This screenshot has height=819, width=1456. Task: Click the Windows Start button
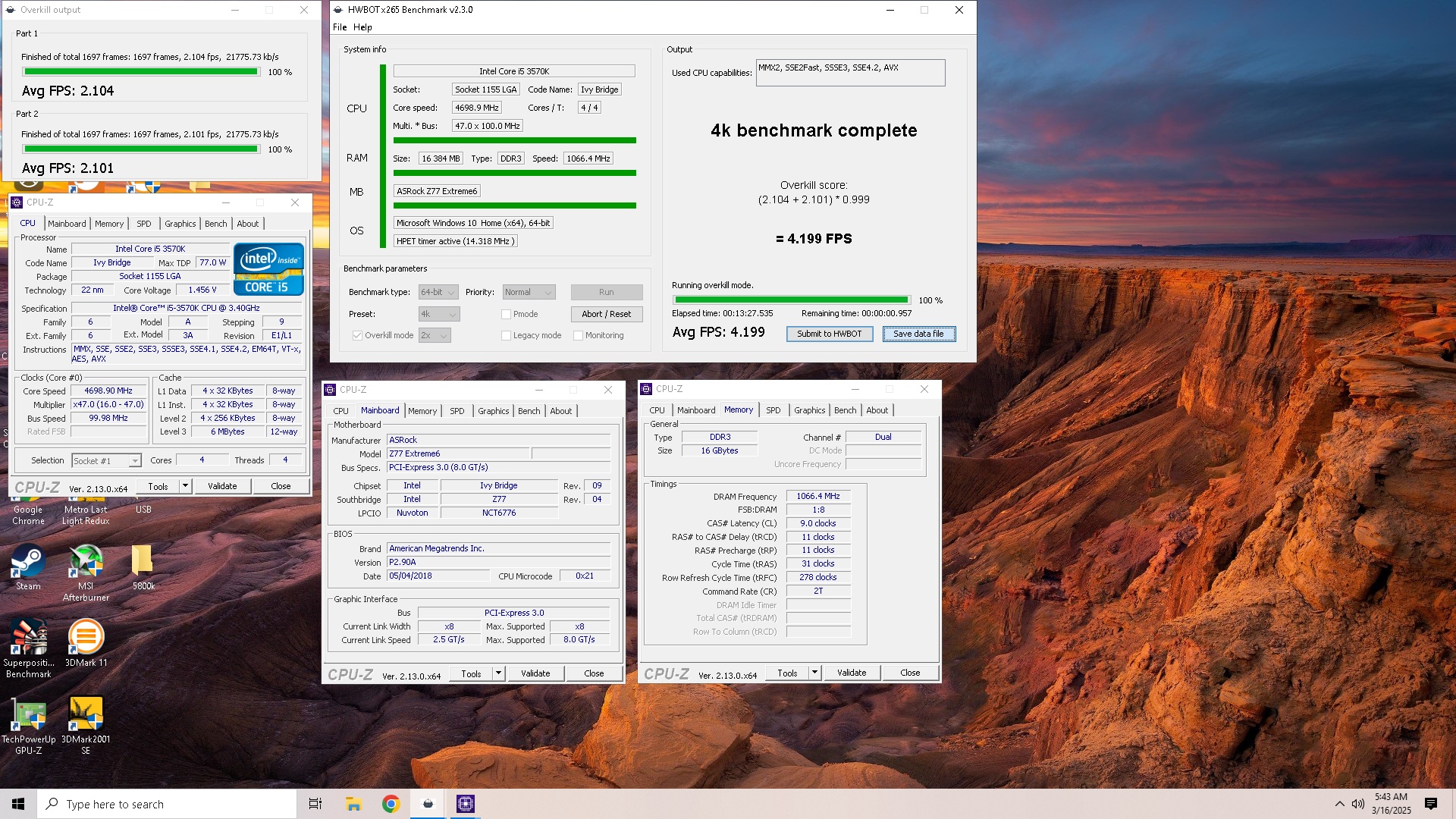pyautogui.click(x=18, y=804)
